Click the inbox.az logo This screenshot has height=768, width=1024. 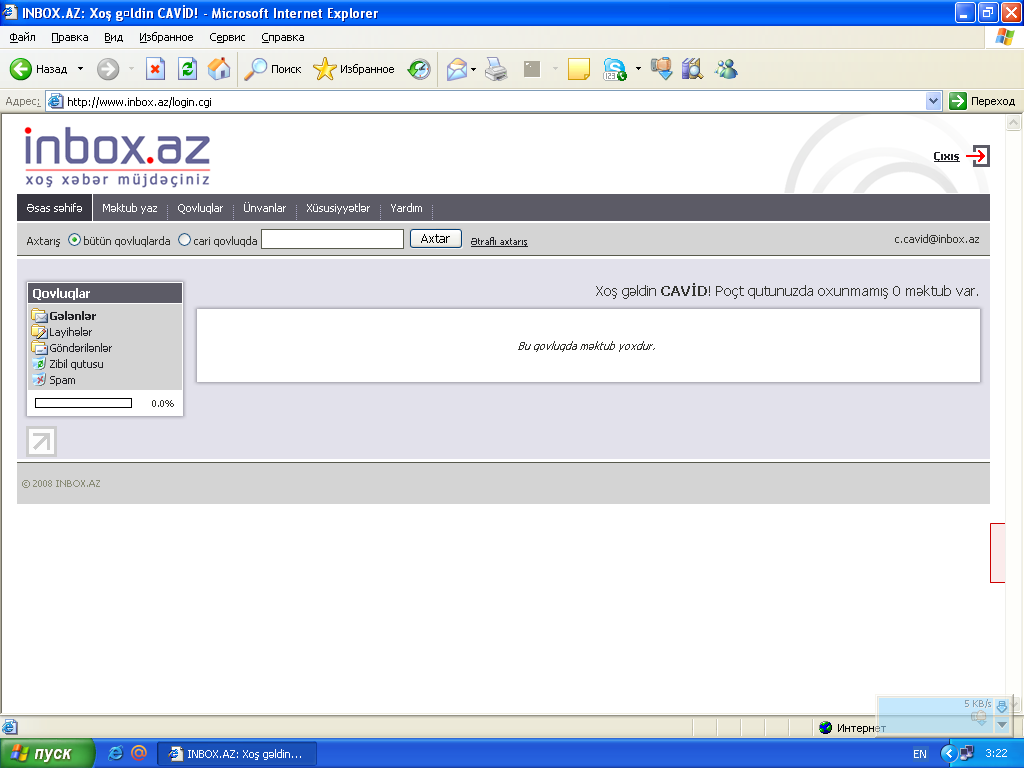117,156
